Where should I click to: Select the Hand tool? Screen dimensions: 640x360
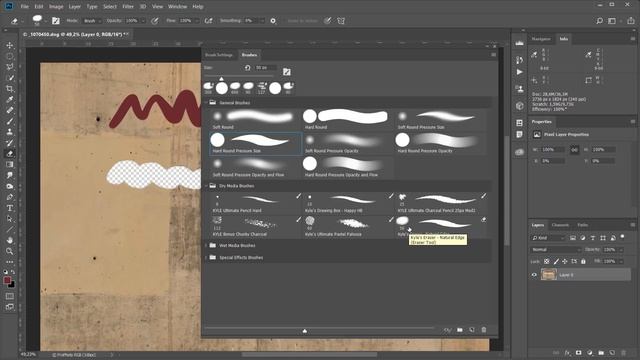click(10, 240)
